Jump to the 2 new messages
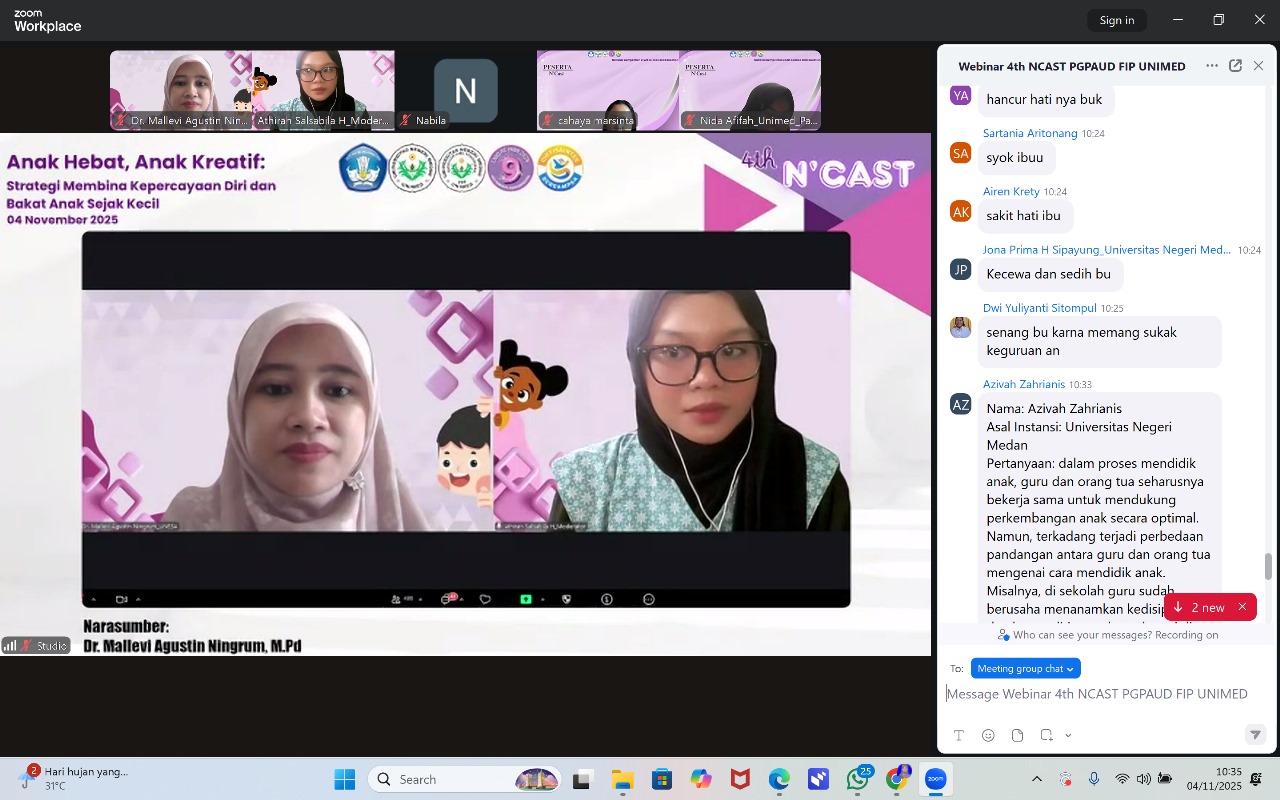 pos(1199,607)
